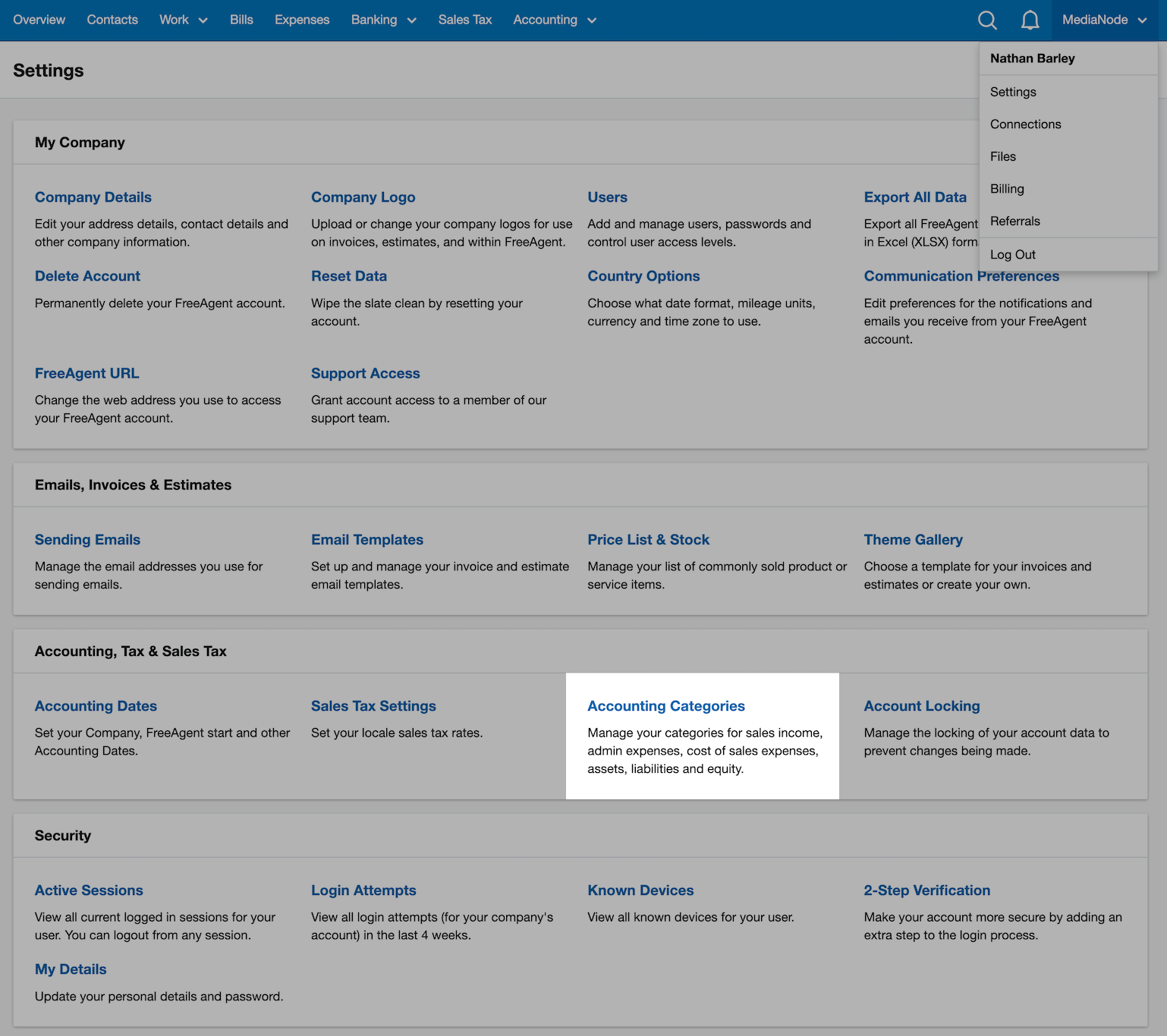The width and height of the screenshot is (1167, 1036).
Task: Open the Delete Account settings
Action: 87,275
